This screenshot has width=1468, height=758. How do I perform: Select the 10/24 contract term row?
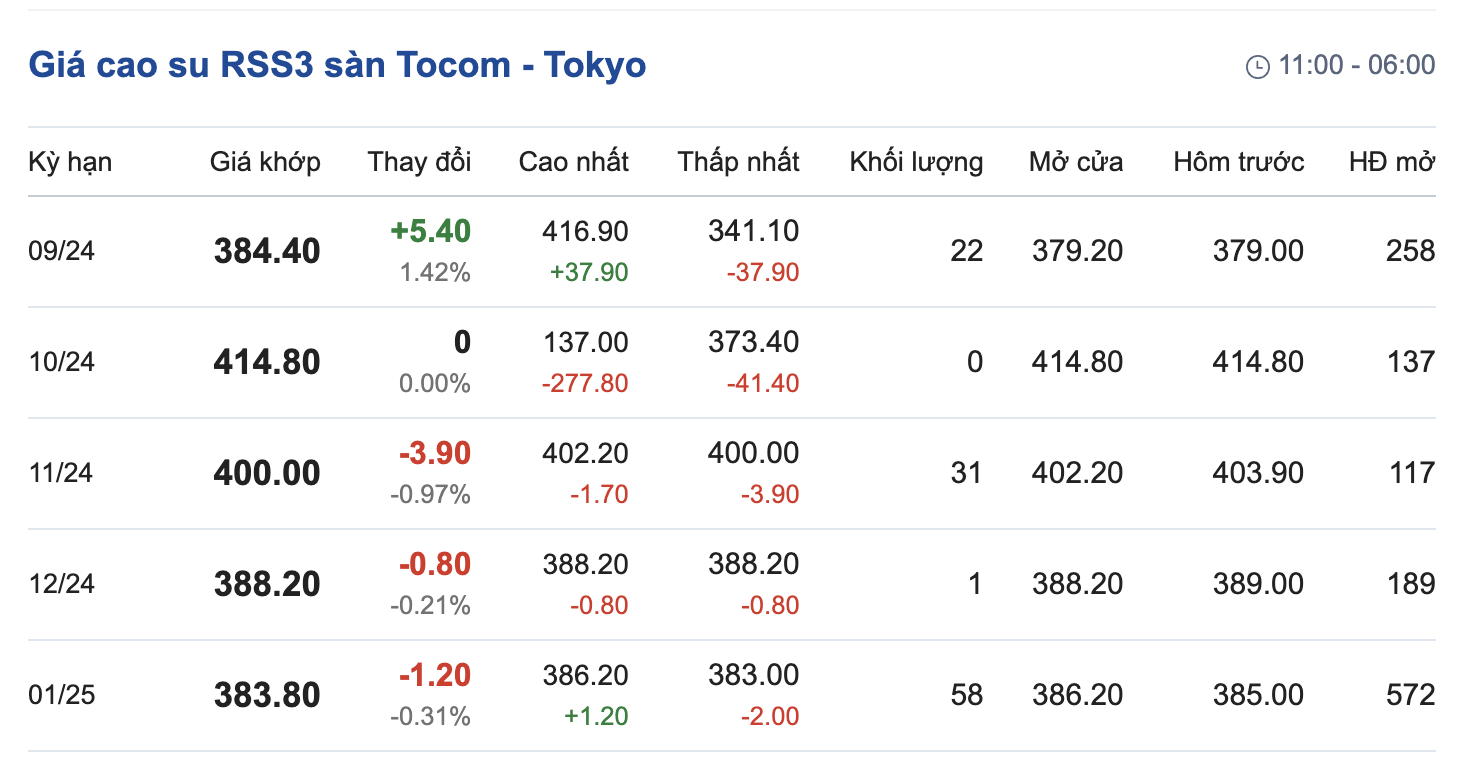[x=61, y=362]
